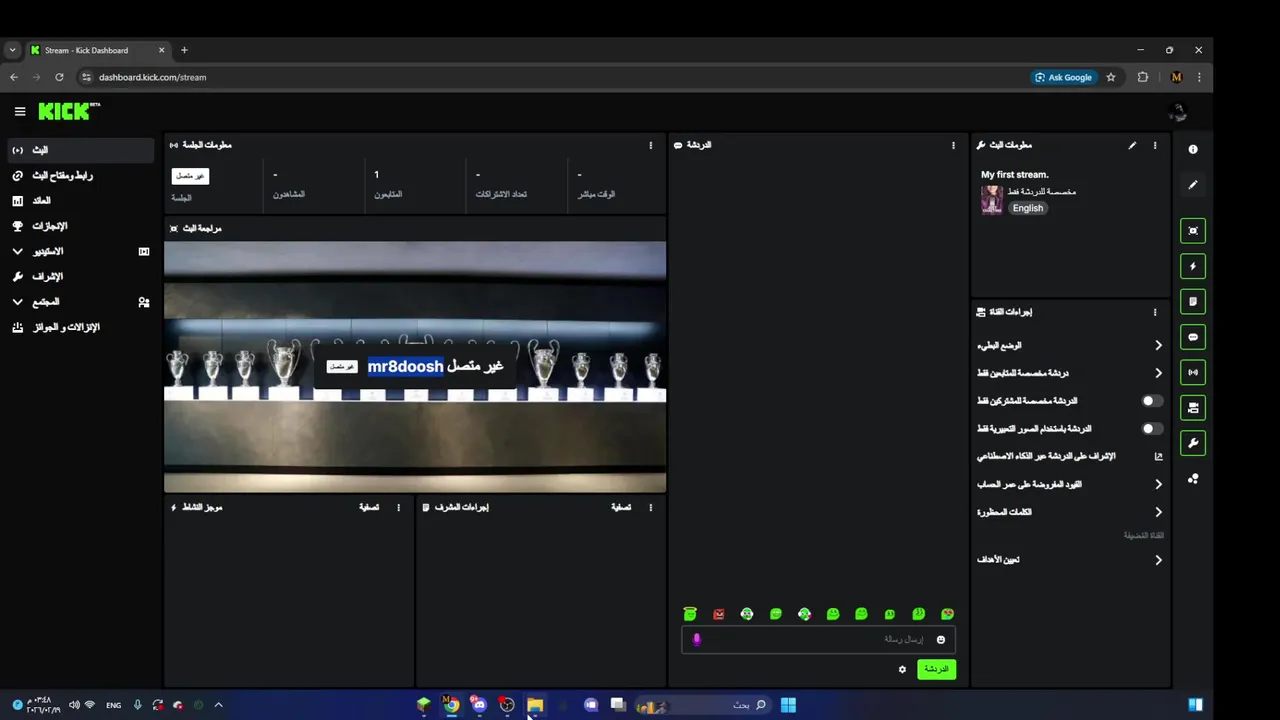The width and height of the screenshot is (1280, 720).
Task: Expand الاستديو sidebar section
Action: click(80, 251)
